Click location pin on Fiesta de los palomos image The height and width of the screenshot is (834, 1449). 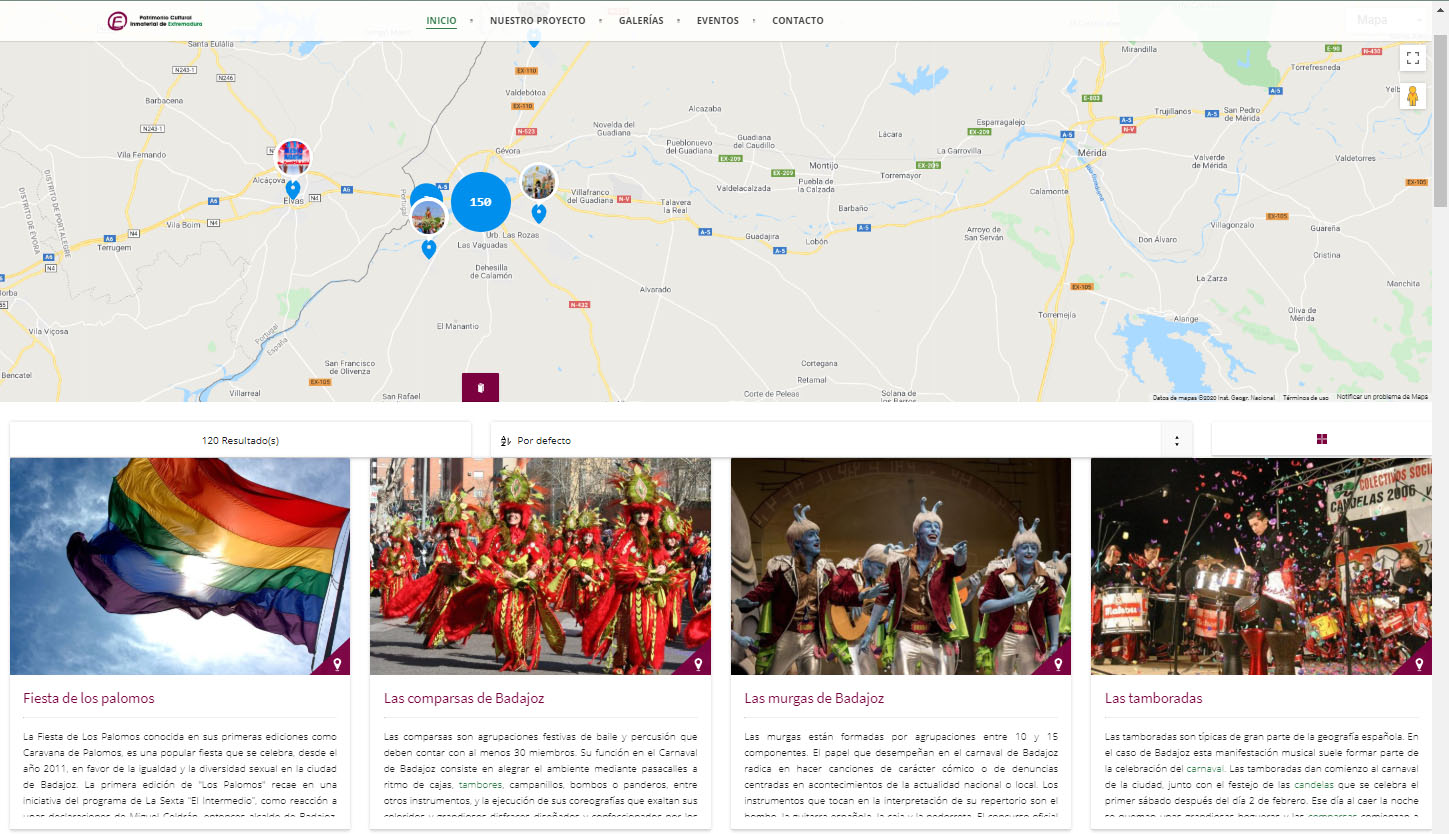click(x=337, y=663)
